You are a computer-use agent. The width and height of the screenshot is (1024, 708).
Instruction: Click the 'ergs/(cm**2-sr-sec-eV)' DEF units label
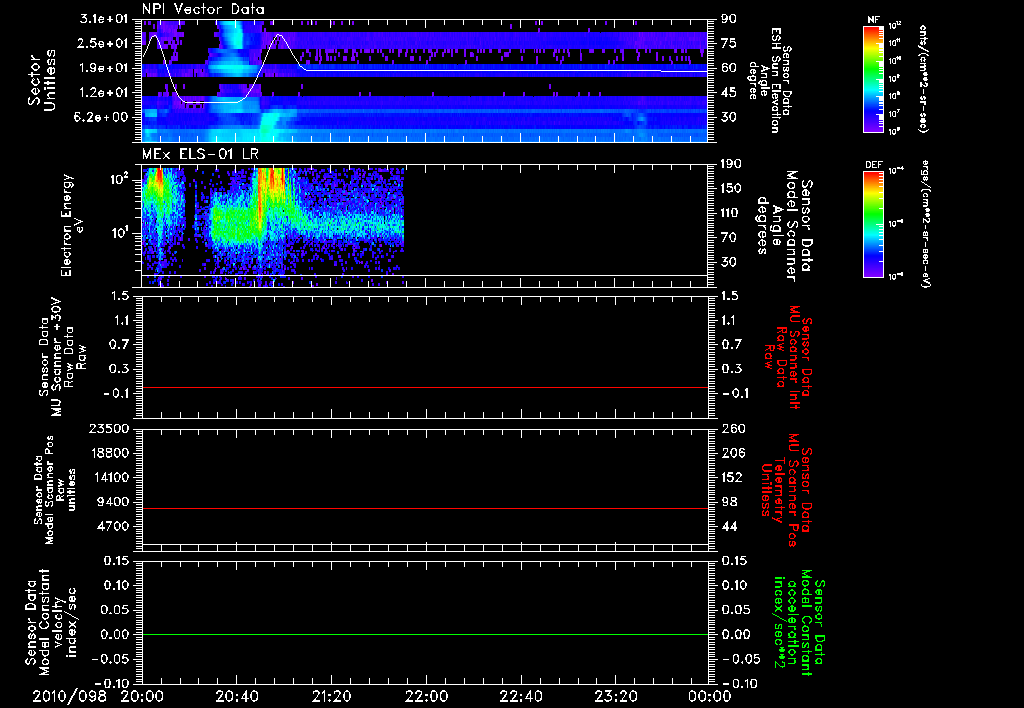pos(925,223)
